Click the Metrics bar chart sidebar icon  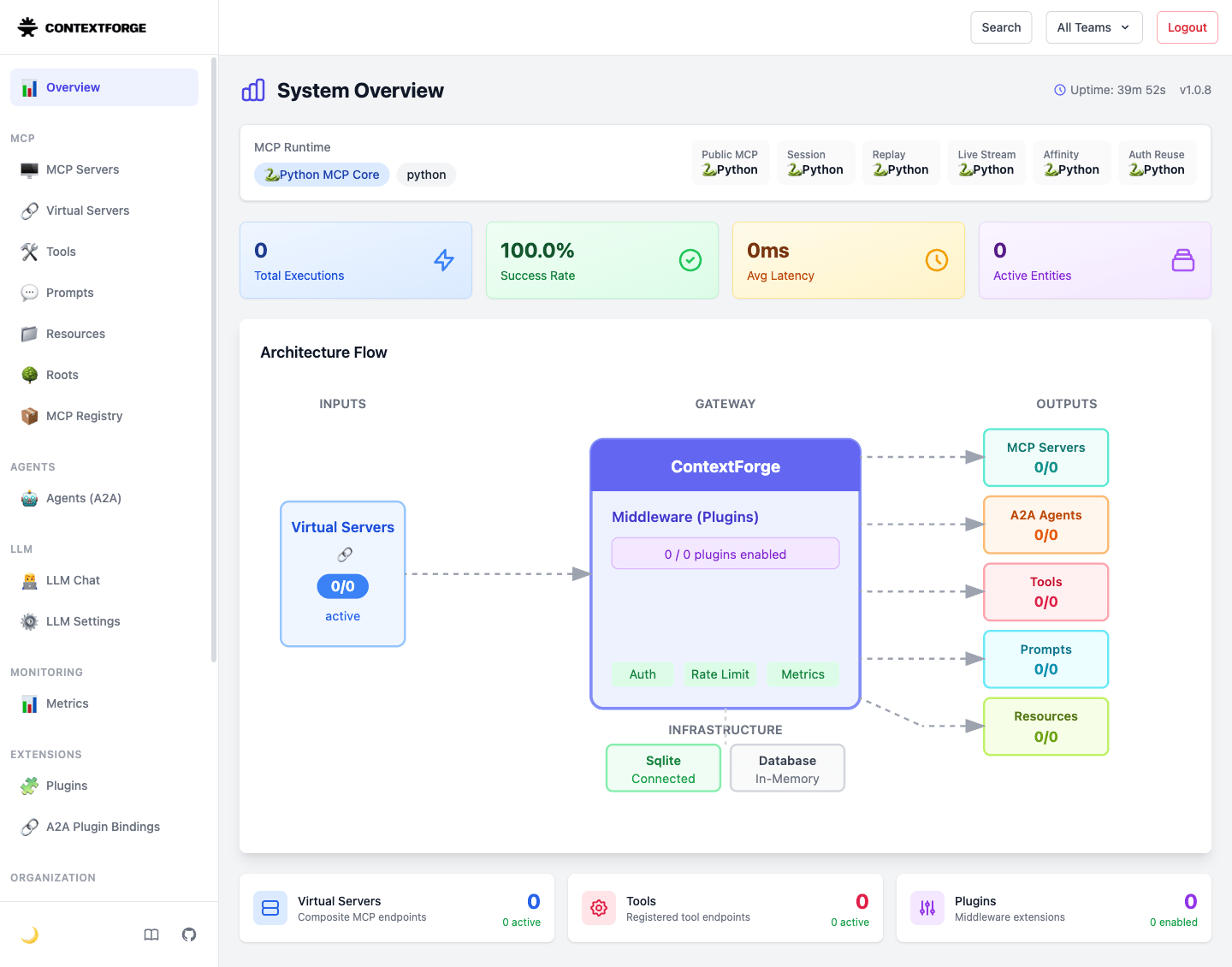[30, 703]
